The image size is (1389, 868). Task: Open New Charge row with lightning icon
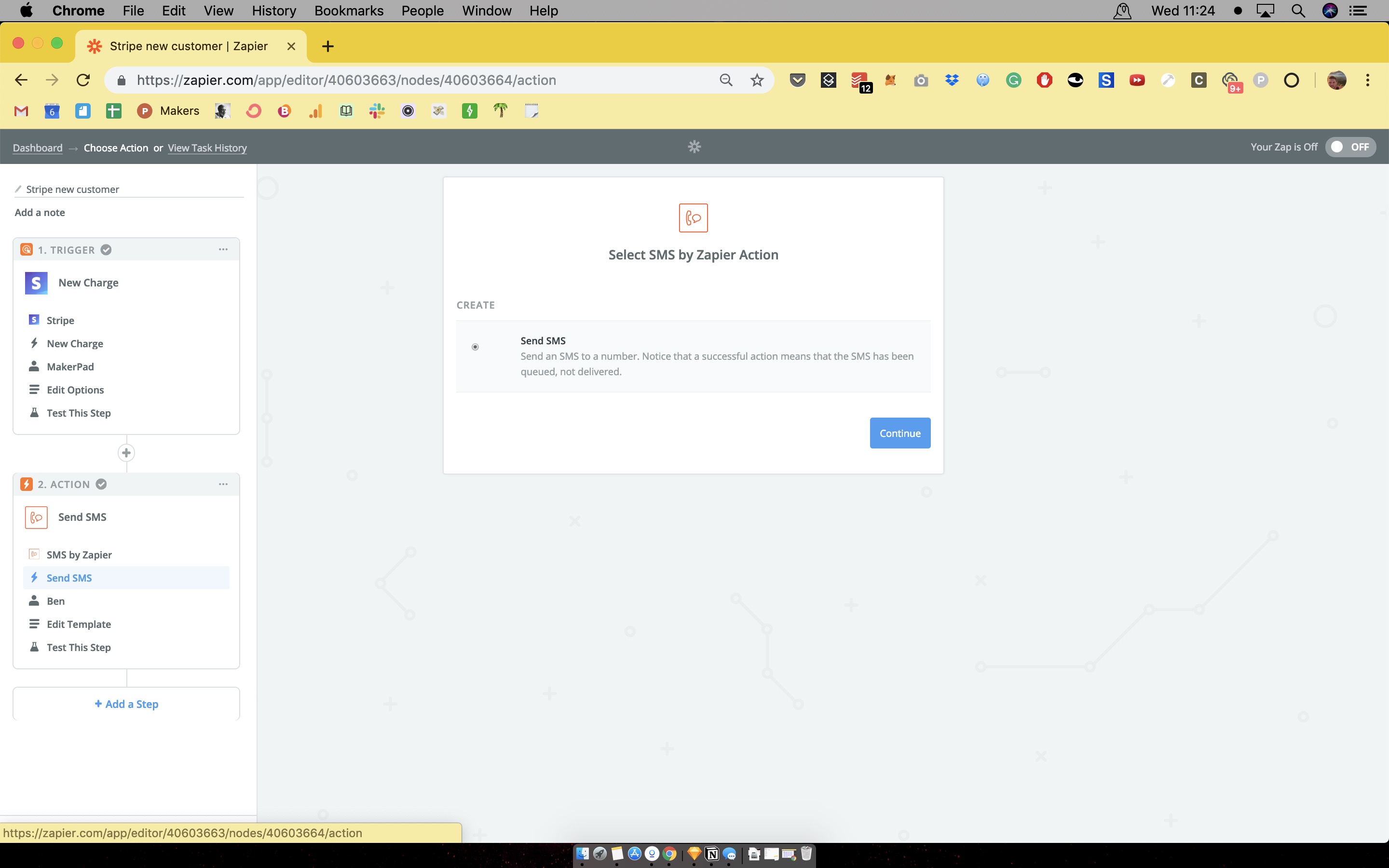coord(126,343)
